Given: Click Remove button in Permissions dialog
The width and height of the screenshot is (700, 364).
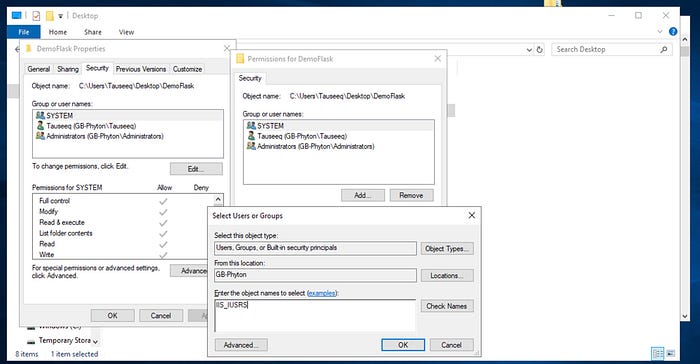Looking at the screenshot, I should tap(411, 195).
